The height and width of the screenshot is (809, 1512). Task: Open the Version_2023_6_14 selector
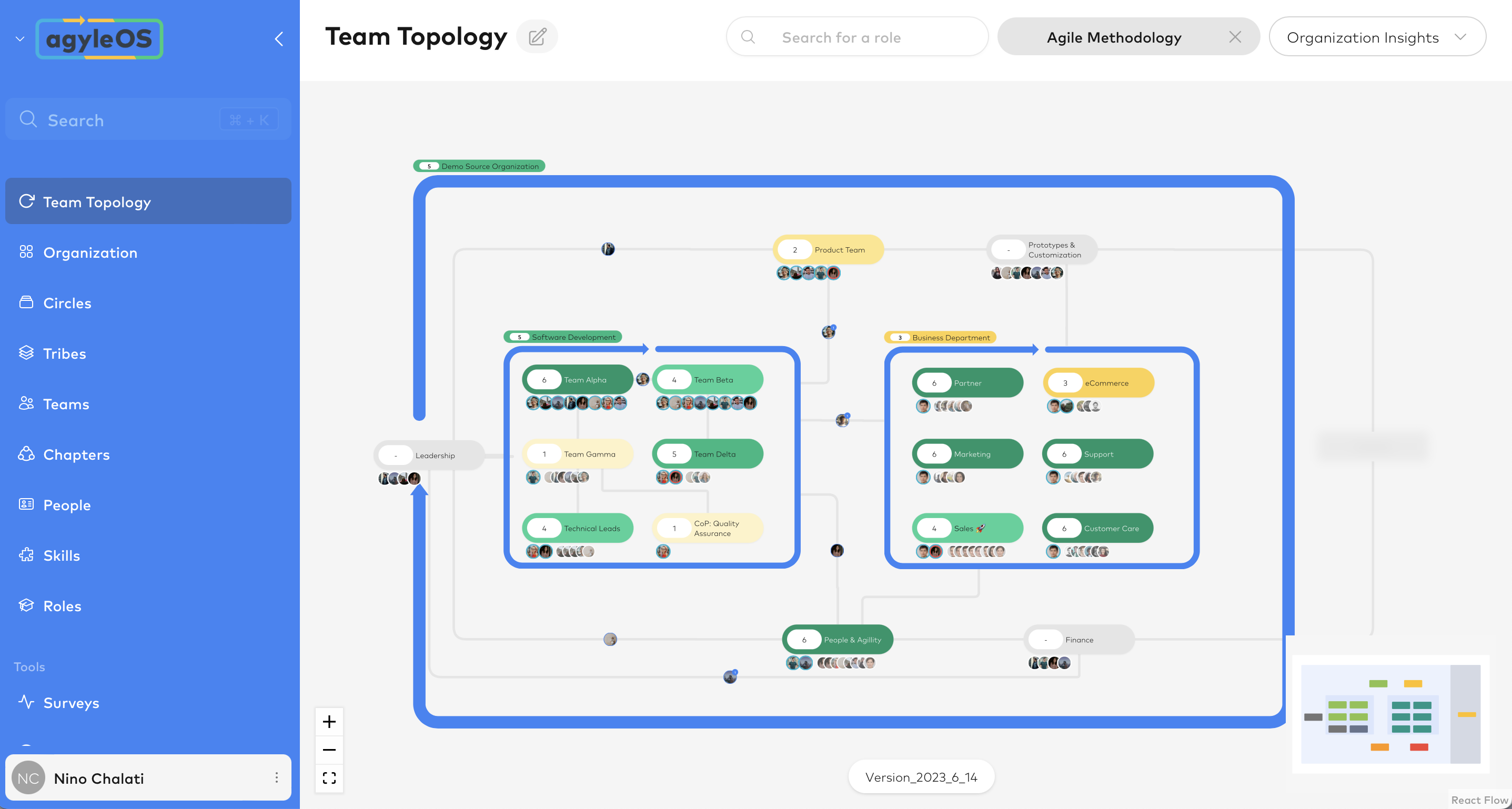(920, 777)
